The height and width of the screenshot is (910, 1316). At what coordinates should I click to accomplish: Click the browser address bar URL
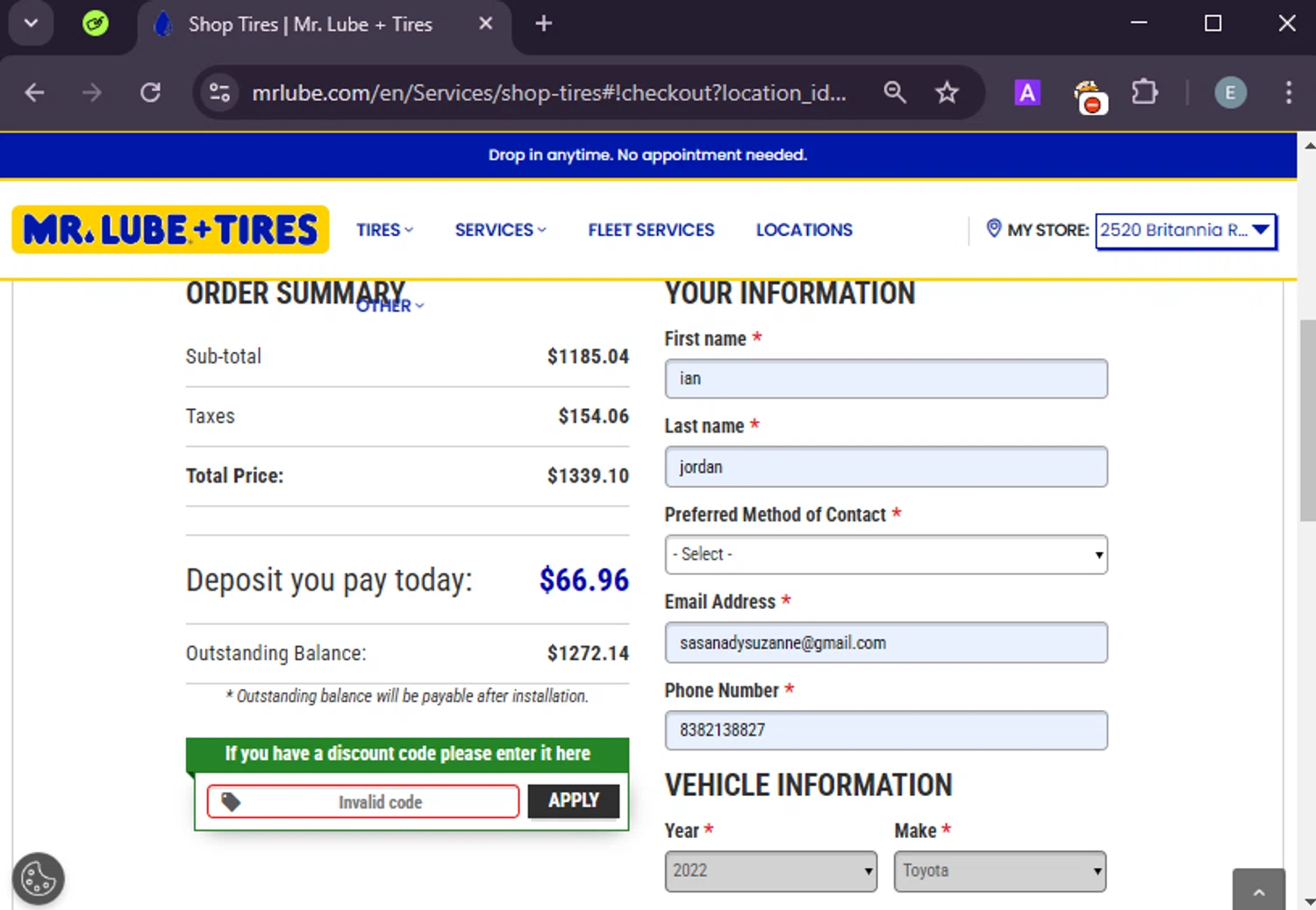click(549, 92)
